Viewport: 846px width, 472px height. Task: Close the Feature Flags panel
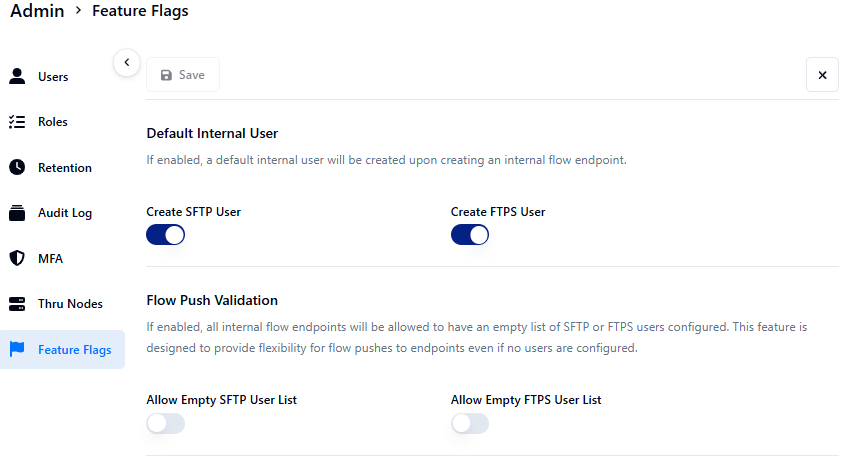coord(822,75)
